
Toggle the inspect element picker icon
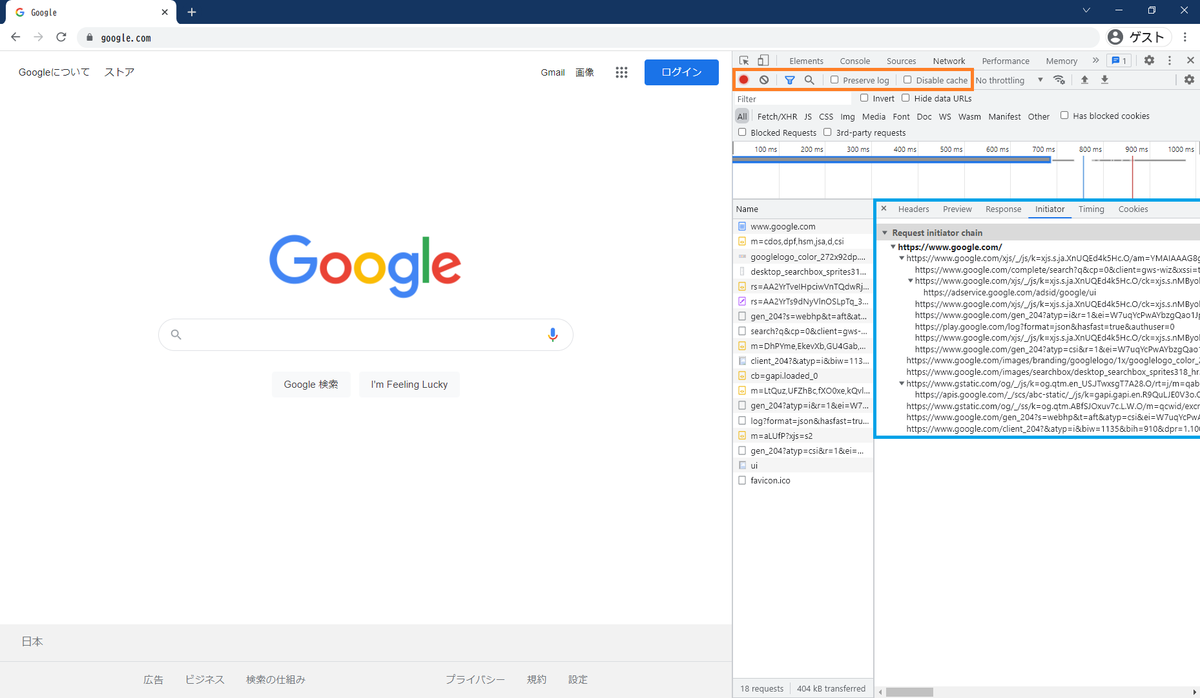coord(744,61)
